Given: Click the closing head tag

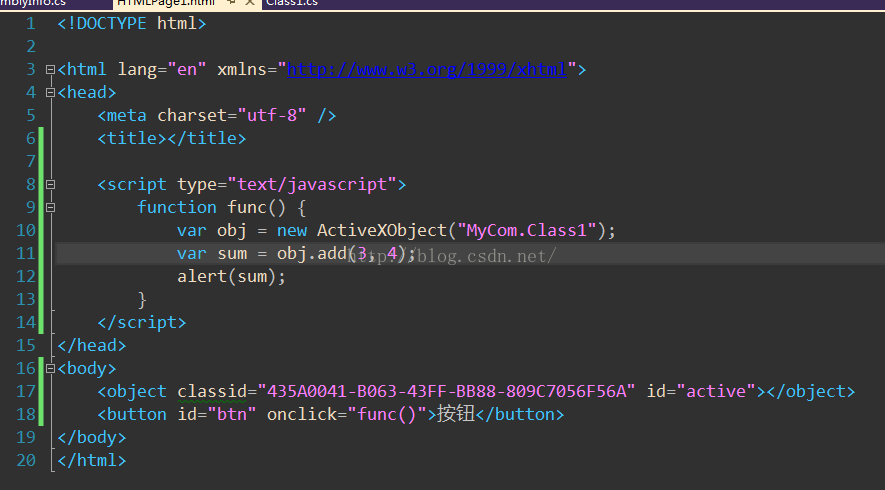Looking at the screenshot, I should (92, 345).
